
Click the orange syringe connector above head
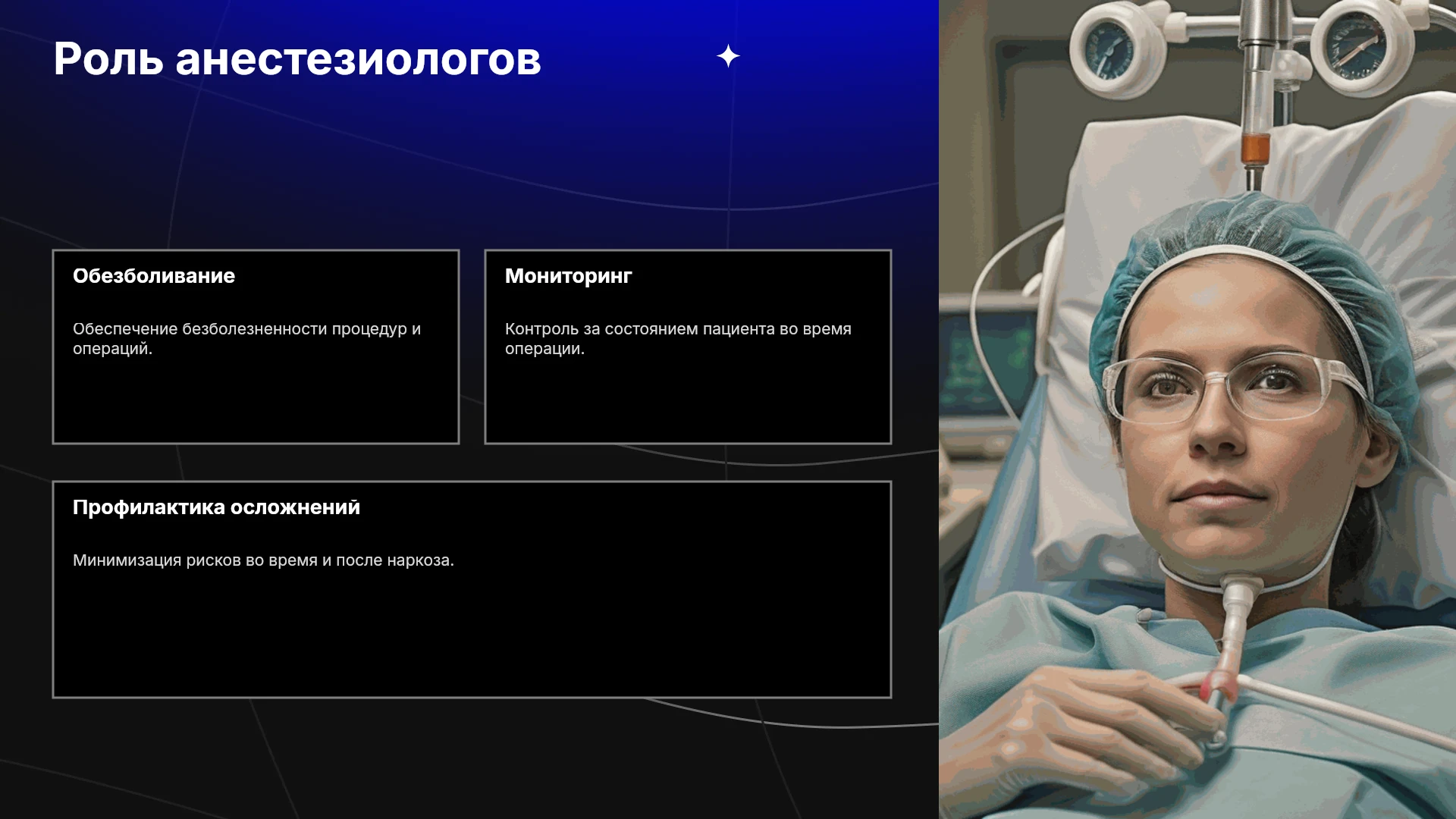[1255, 149]
